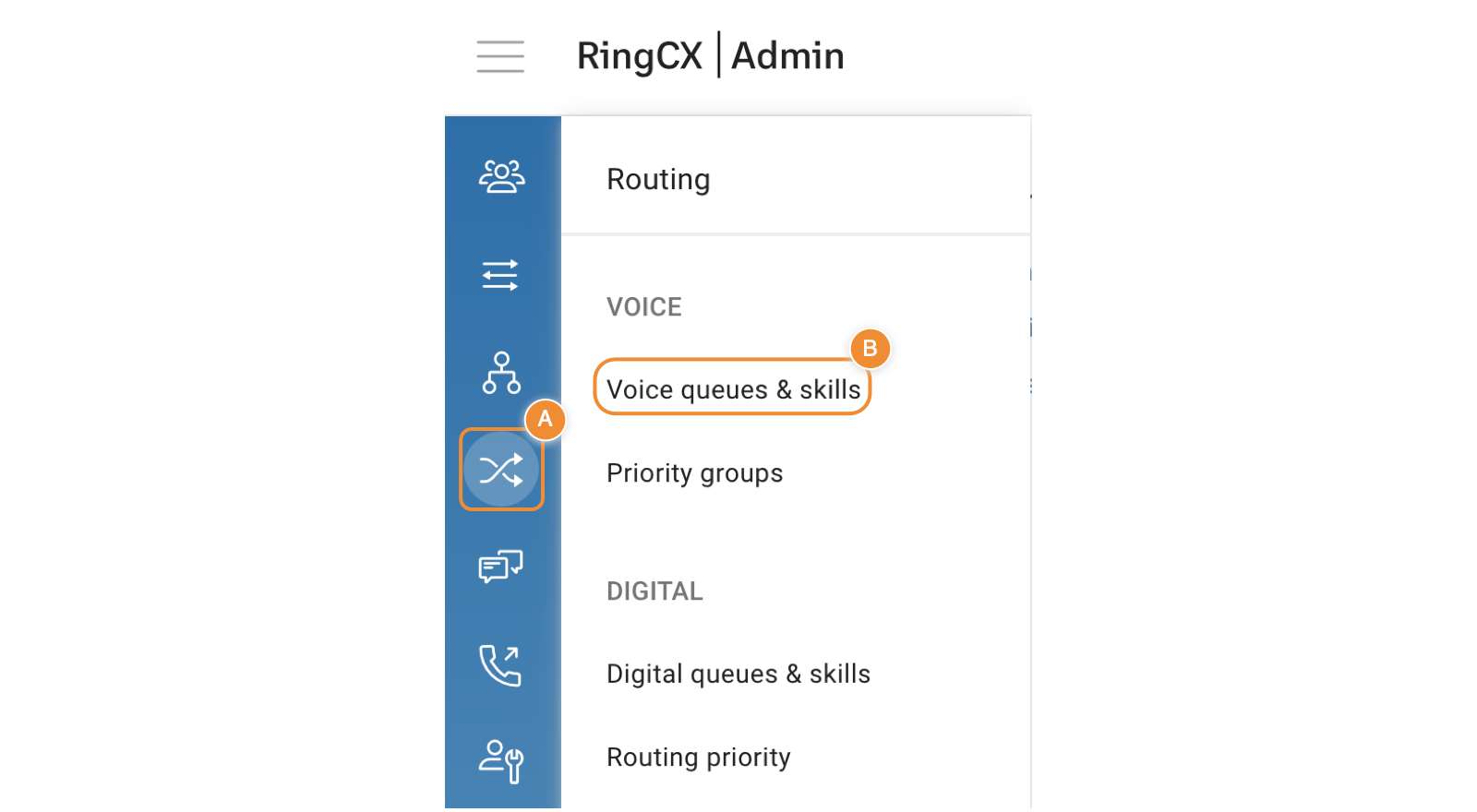1477x812 pixels.
Task: Click the divider between RingCX and Admin
Action: pos(718,55)
